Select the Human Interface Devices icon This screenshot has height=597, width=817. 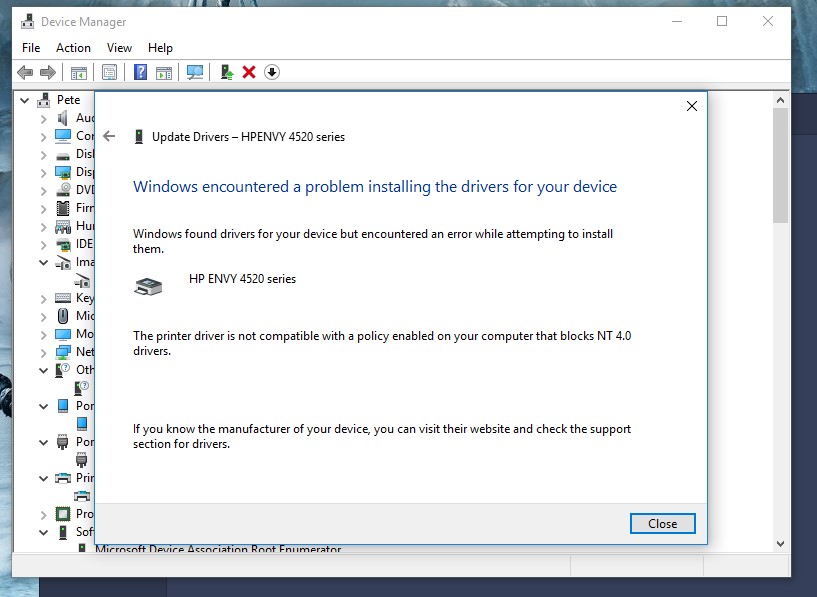pos(63,227)
